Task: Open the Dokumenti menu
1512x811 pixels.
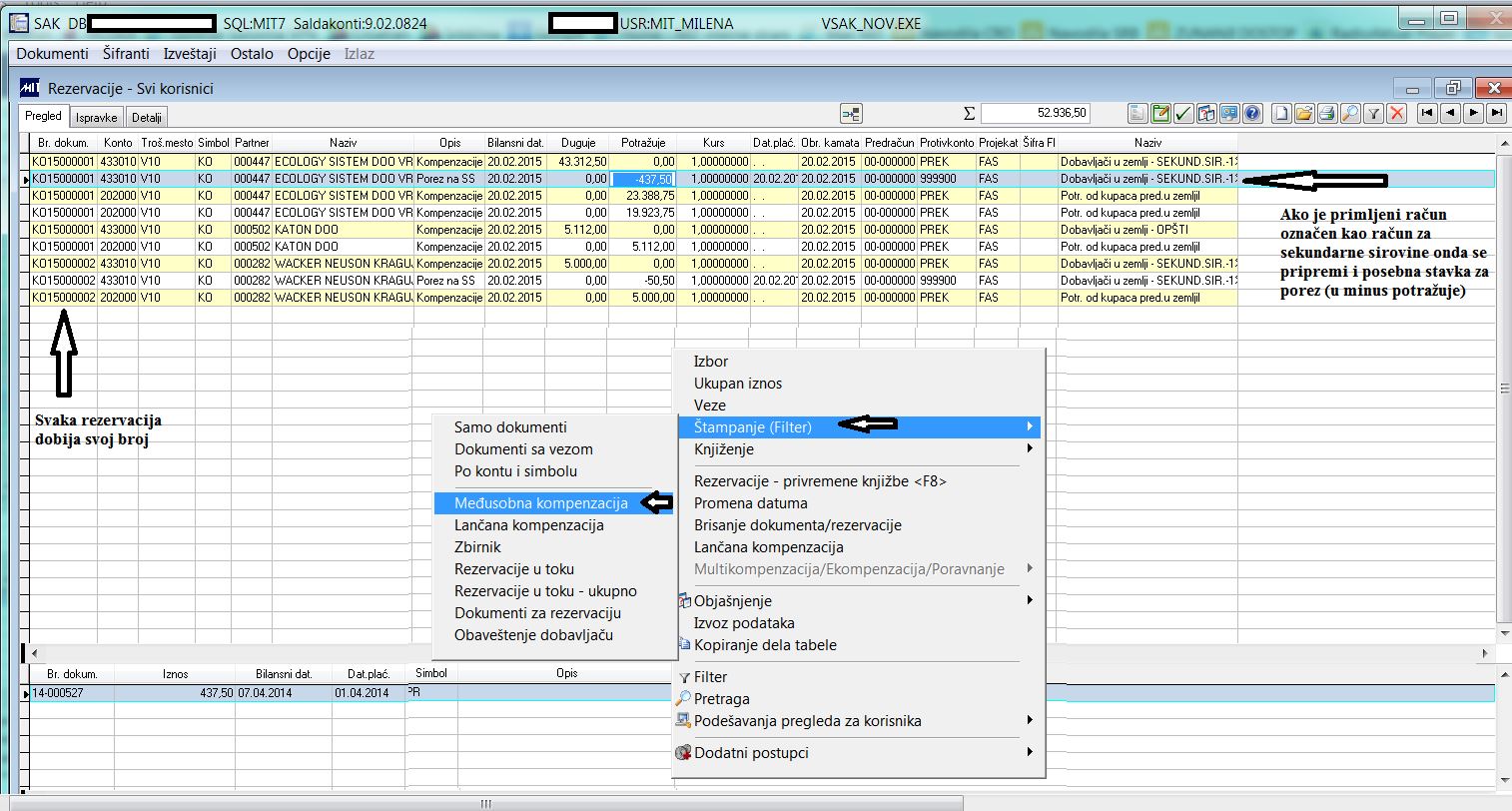Action: point(52,54)
